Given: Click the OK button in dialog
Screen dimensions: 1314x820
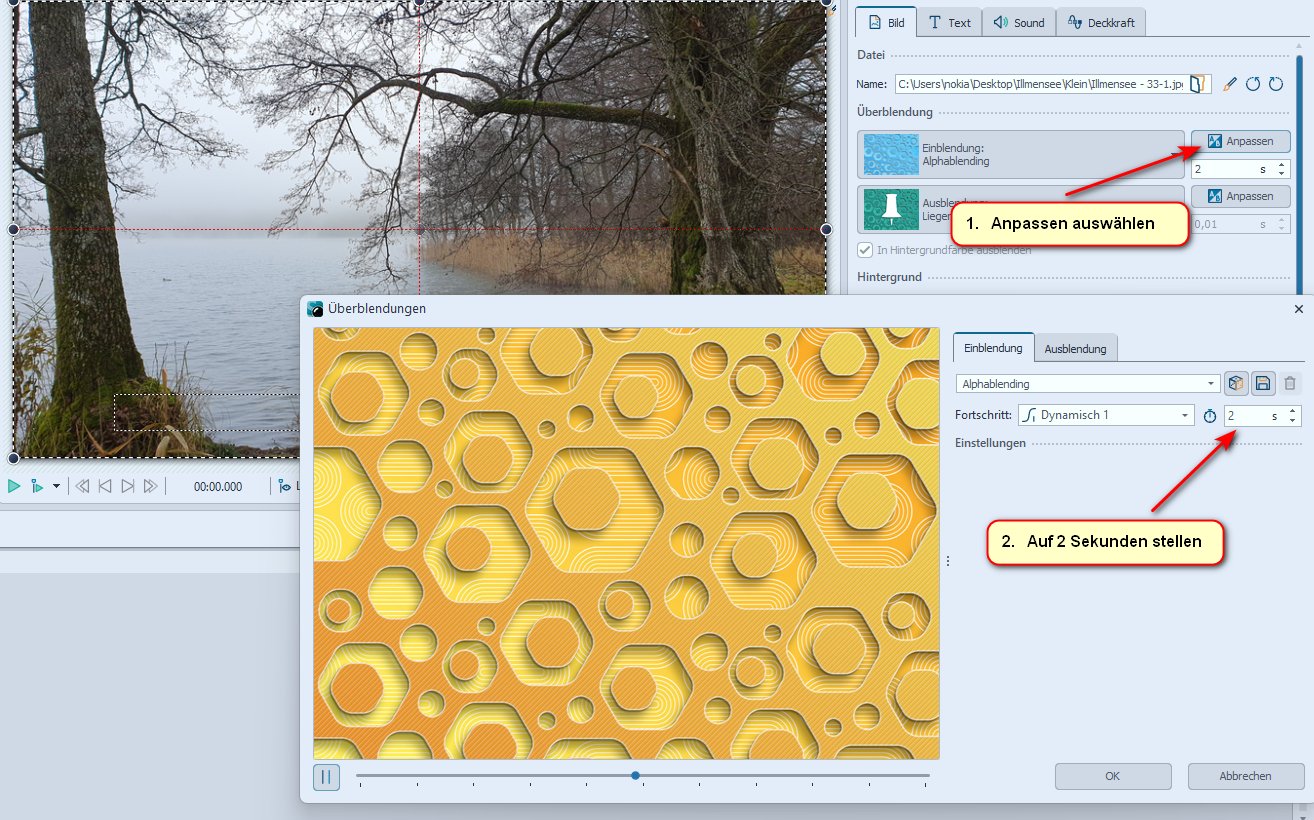Looking at the screenshot, I should pyautogui.click(x=1112, y=776).
